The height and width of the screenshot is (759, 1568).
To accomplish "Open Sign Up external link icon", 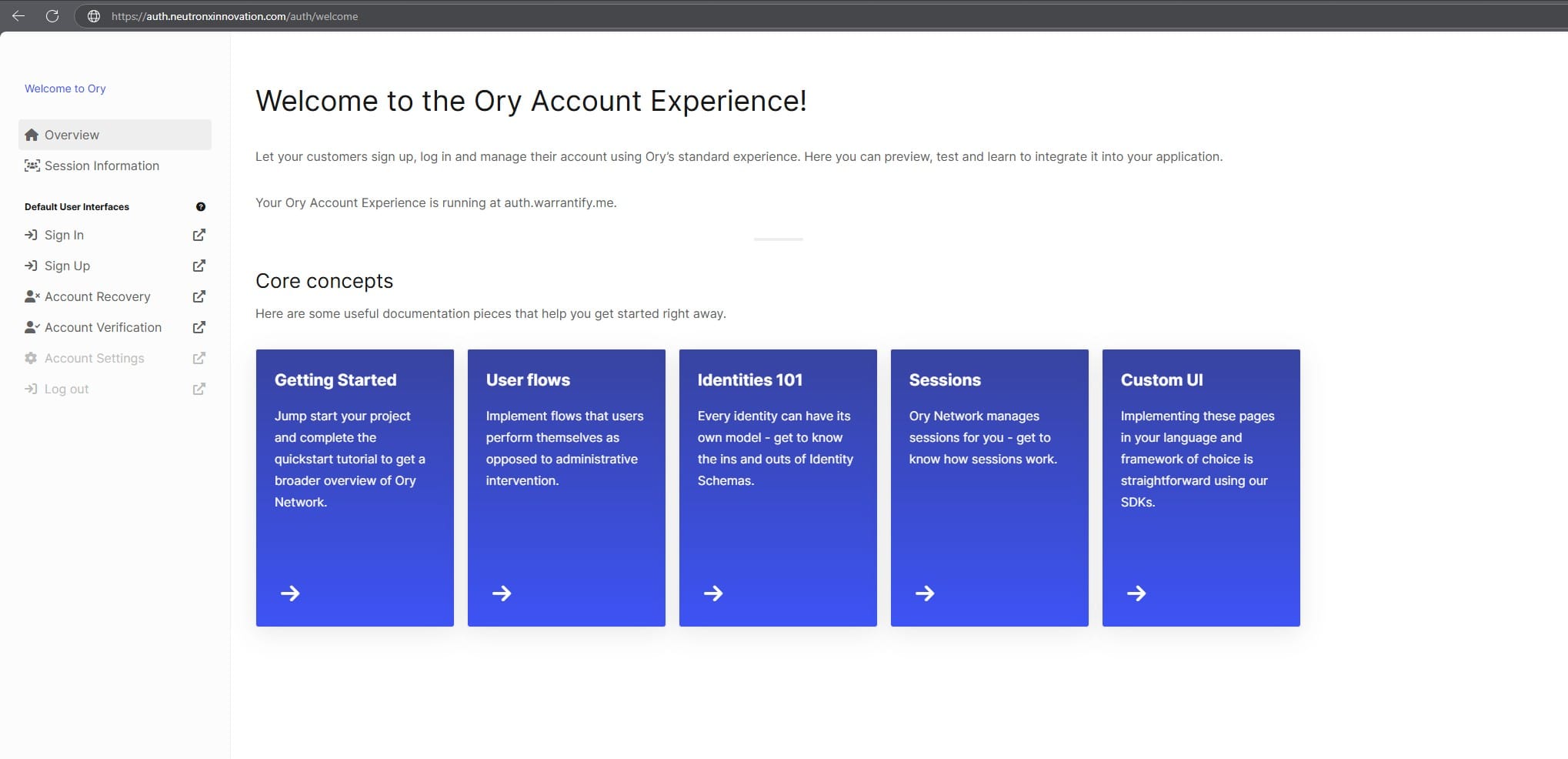I will click(199, 266).
